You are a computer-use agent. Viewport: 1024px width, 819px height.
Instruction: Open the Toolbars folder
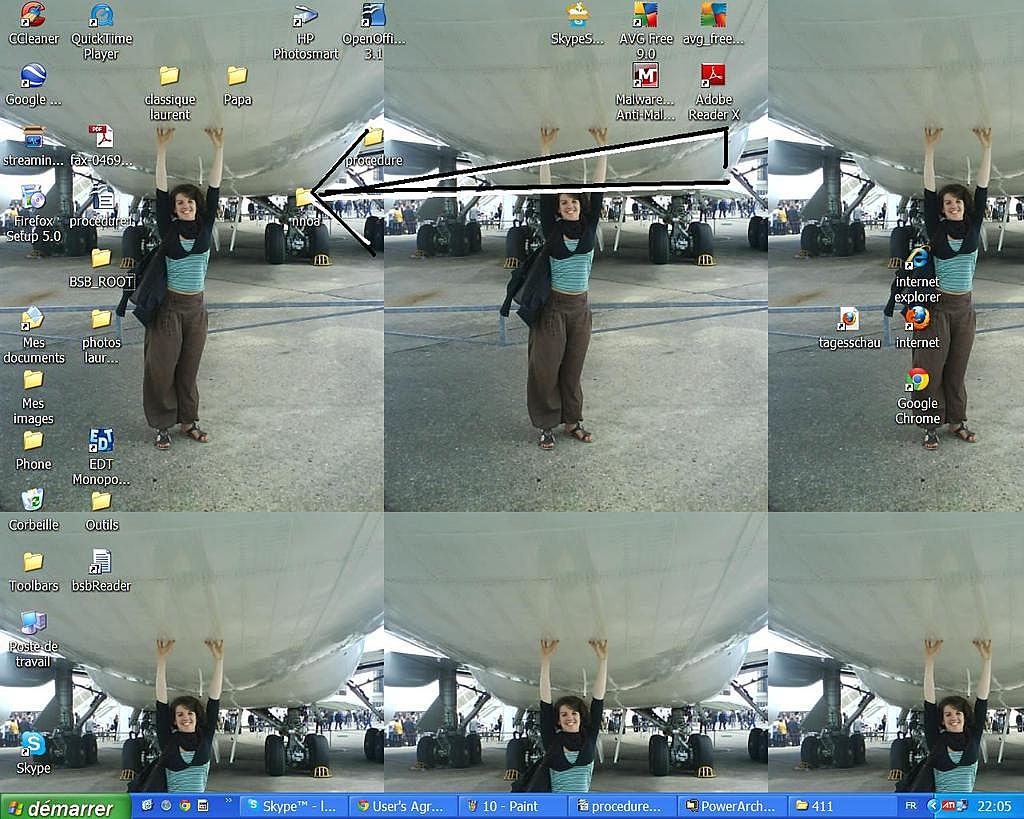pos(33,572)
